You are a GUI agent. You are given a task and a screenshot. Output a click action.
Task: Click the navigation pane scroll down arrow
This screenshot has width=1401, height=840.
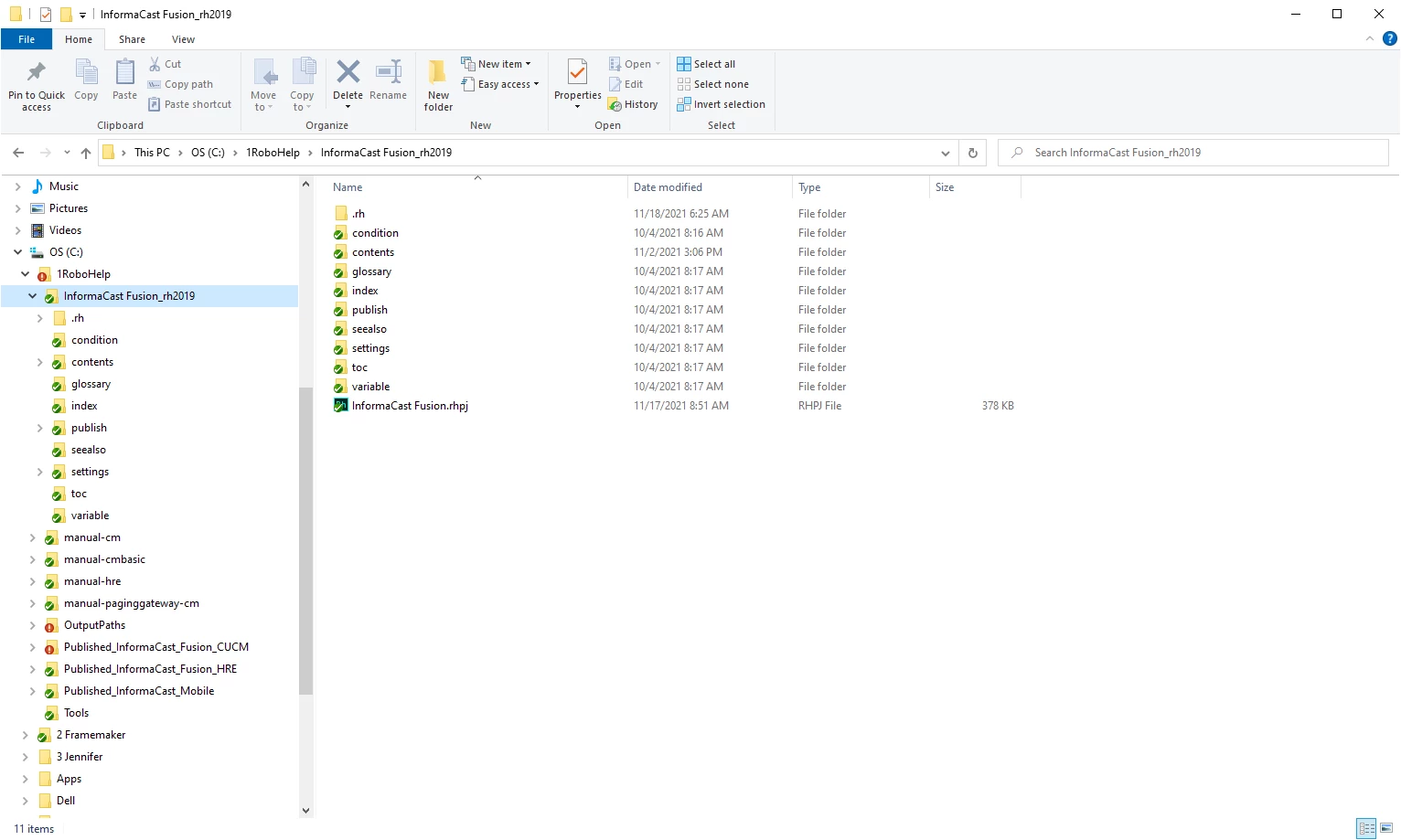305,810
